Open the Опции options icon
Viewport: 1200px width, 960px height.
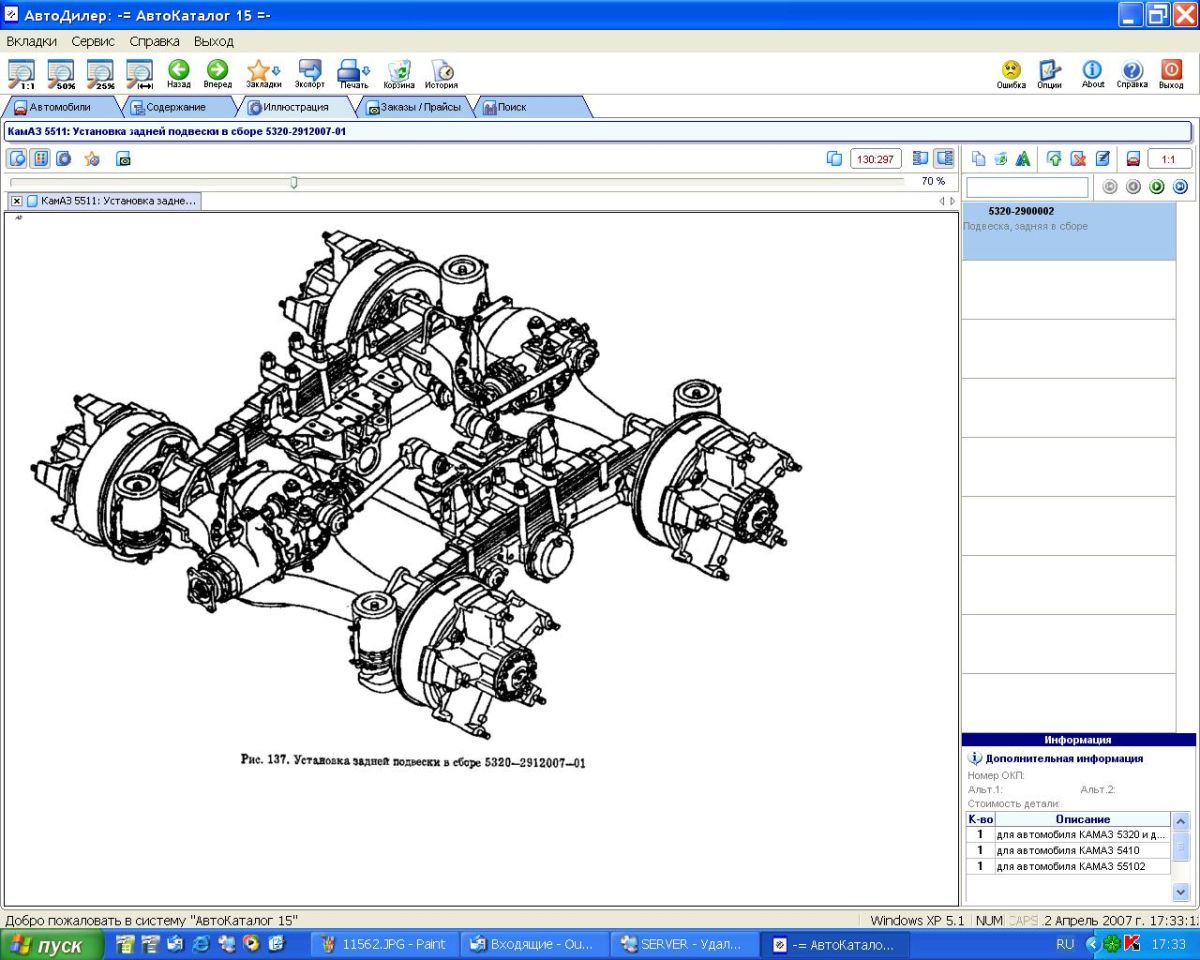1049,73
